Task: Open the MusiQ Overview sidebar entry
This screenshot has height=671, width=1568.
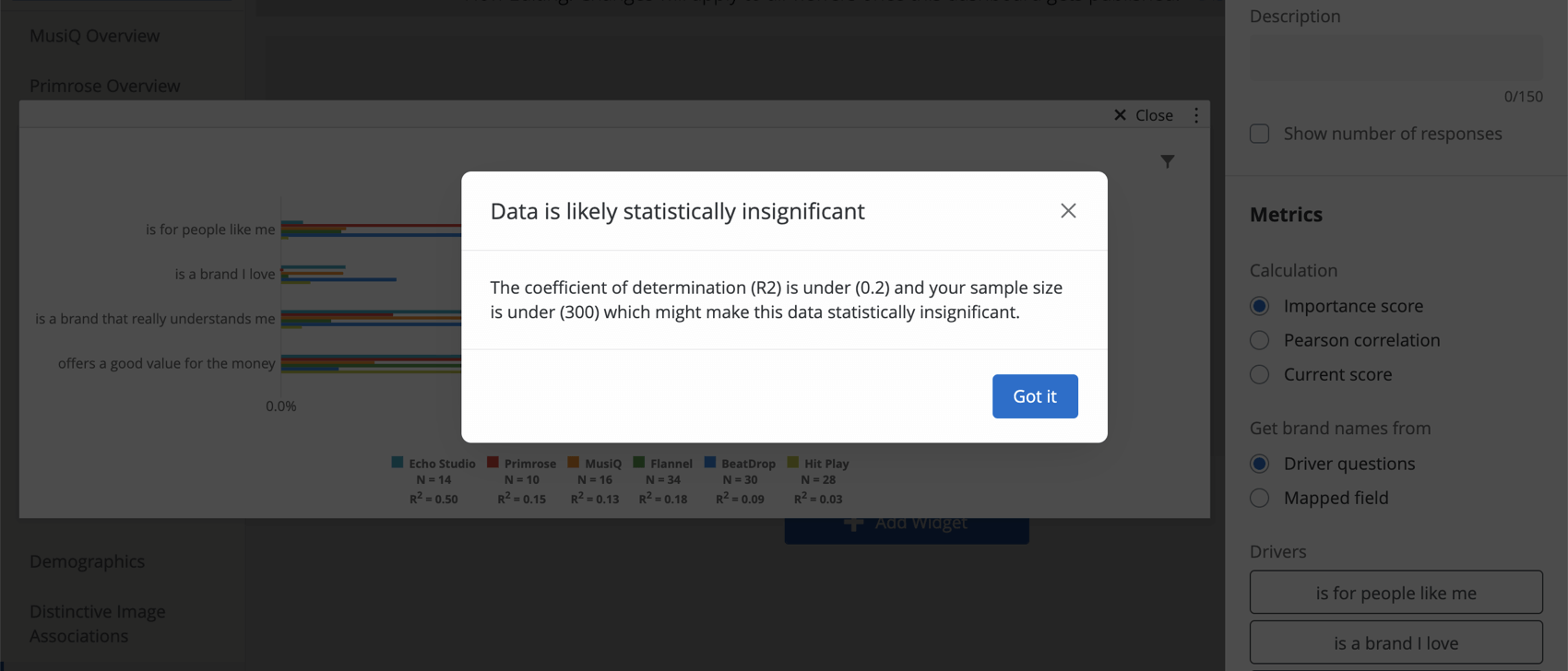Action: point(95,35)
